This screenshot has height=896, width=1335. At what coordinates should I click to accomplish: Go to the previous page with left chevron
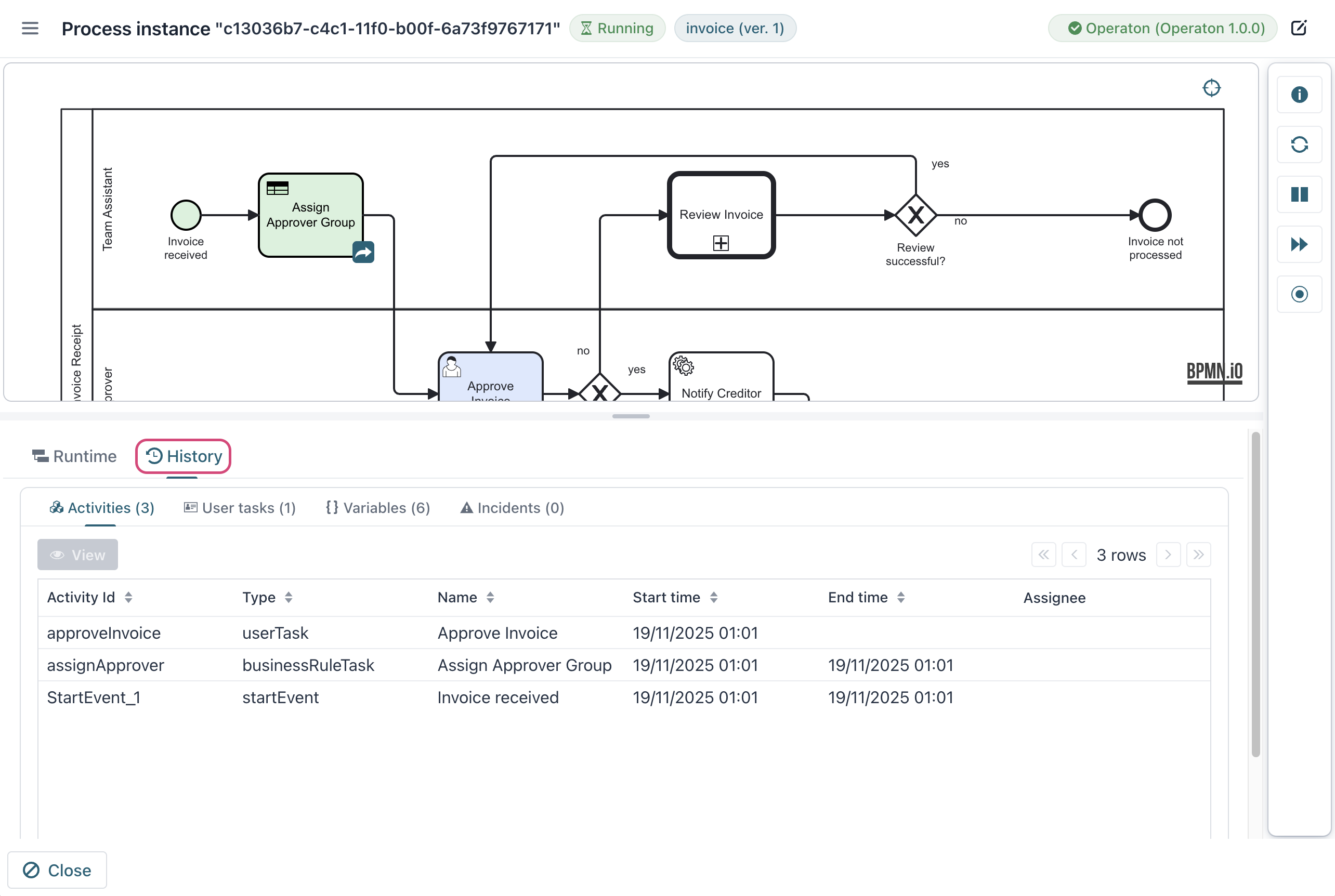[x=1075, y=555]
